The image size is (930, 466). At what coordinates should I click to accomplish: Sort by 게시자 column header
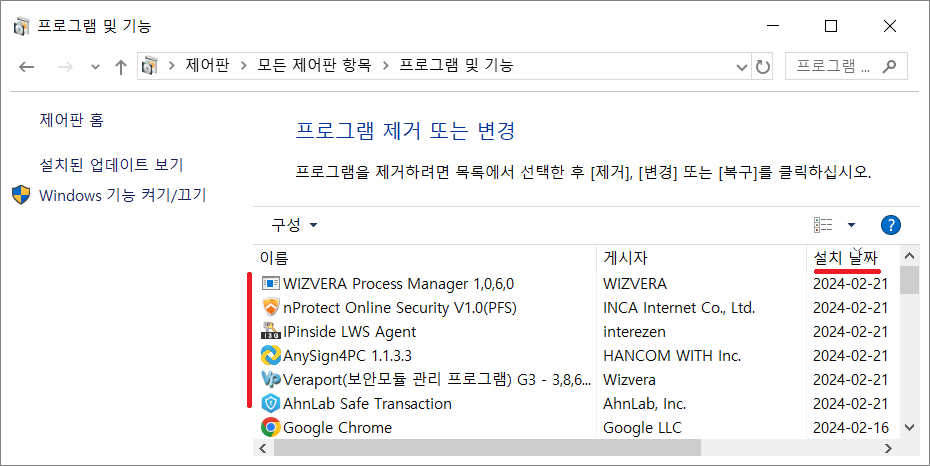(x=701, y=258)
